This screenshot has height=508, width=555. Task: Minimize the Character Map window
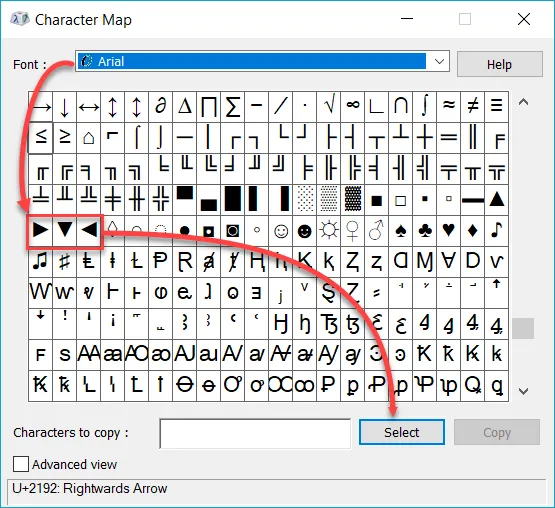click(407, 19)
